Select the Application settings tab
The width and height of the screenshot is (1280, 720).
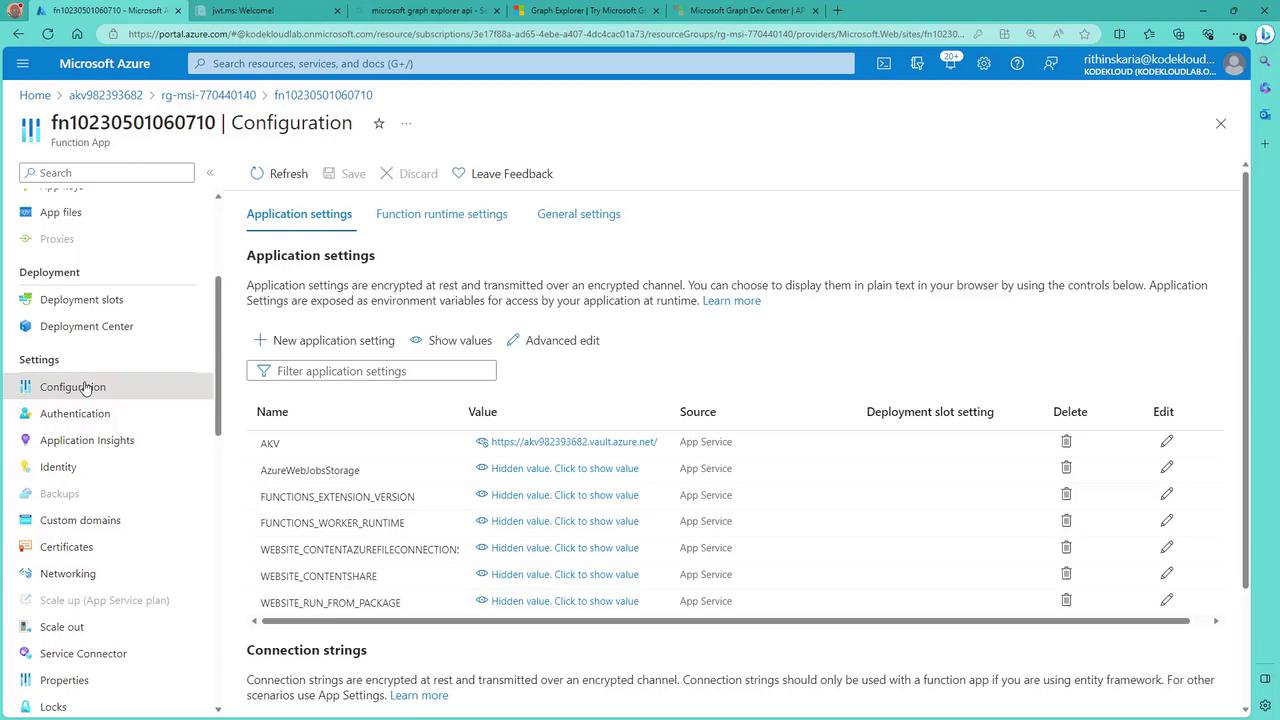coord(299,214)
